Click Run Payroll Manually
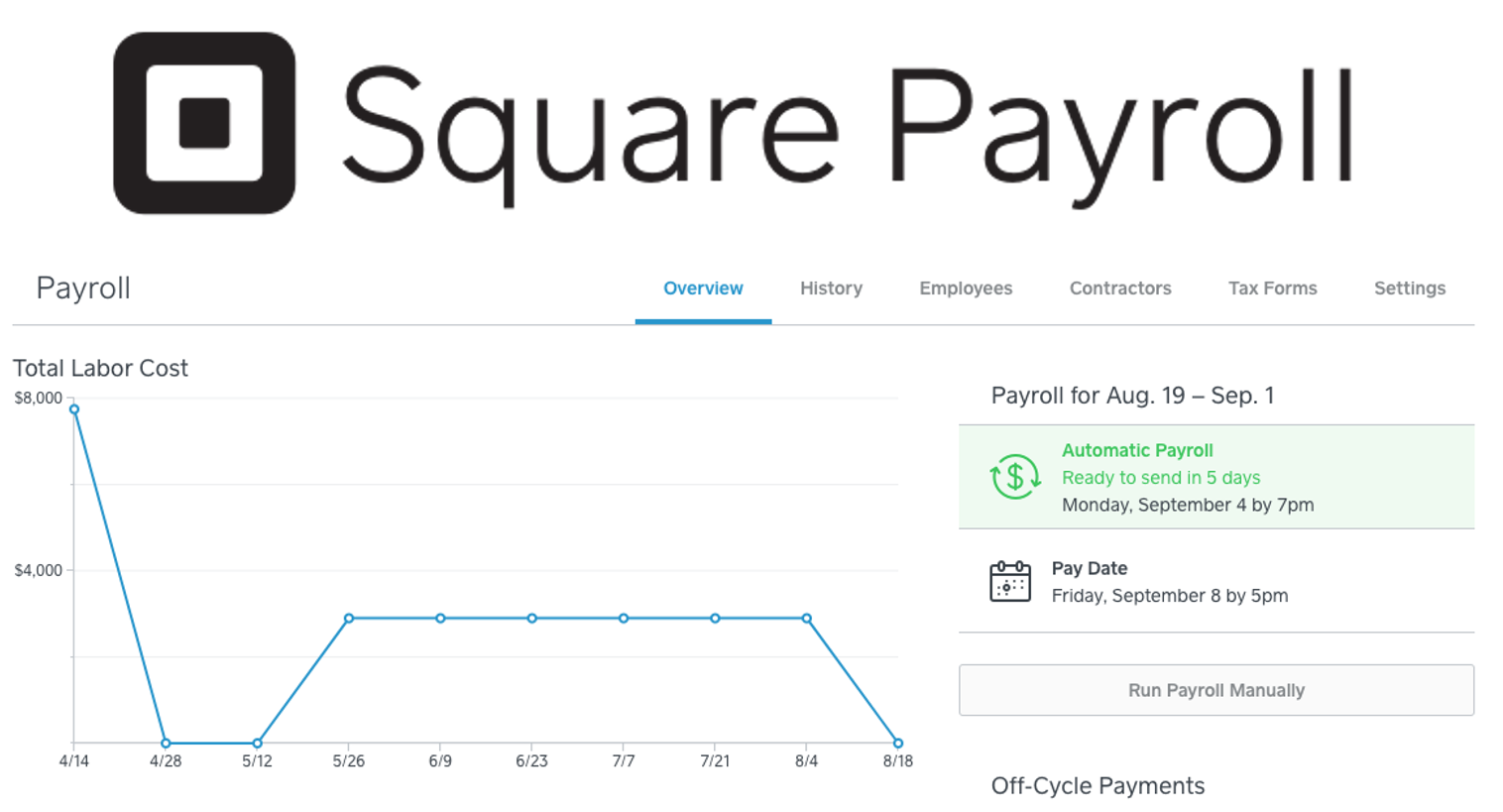 pos(1215,690)
